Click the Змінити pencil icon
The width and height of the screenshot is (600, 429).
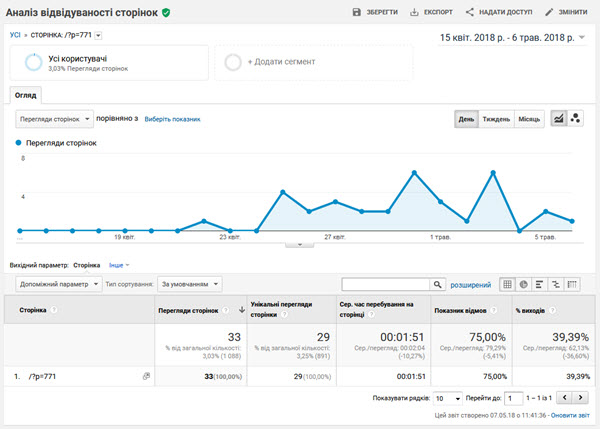tap(549, 12)
